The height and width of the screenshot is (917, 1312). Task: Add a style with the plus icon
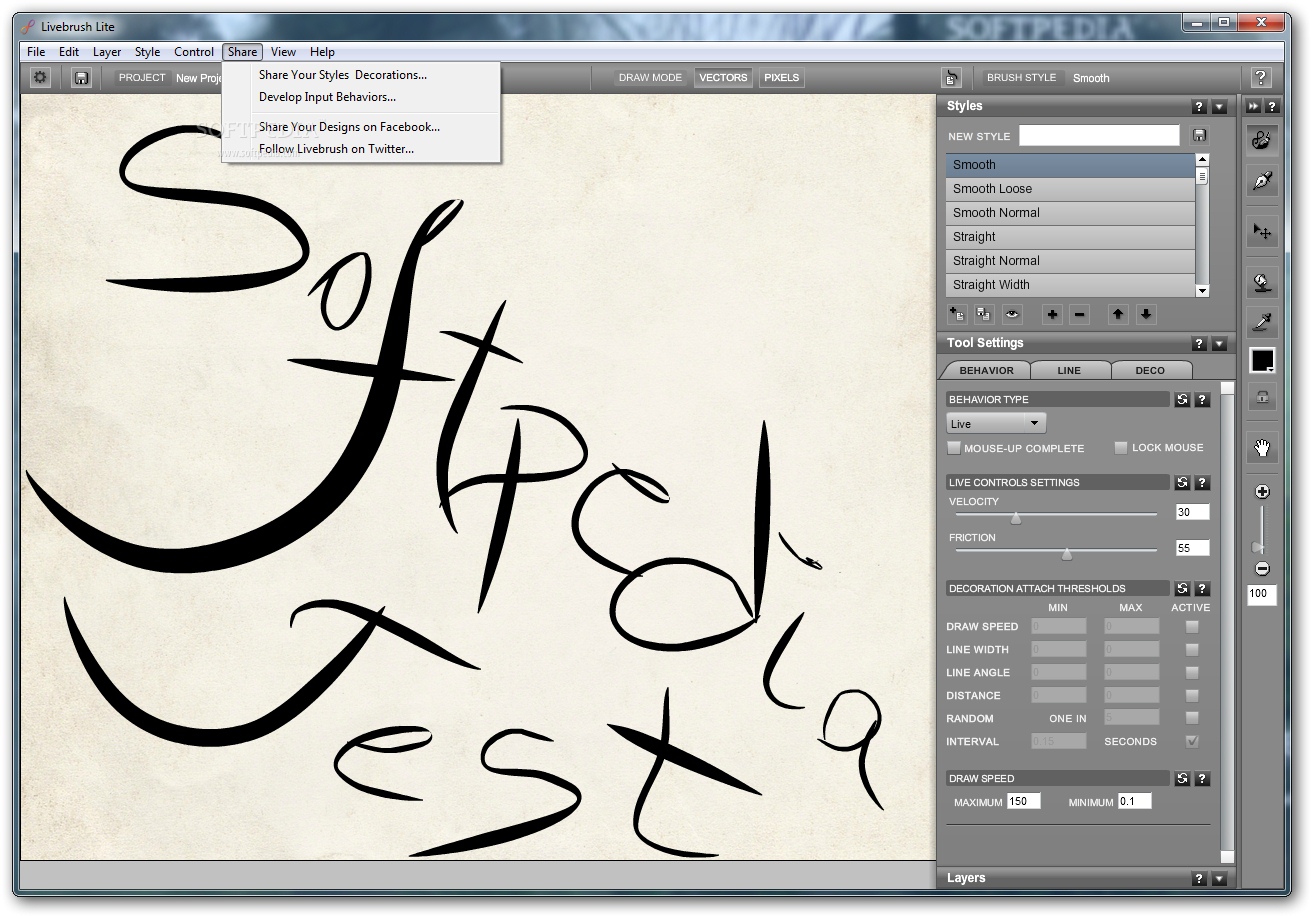tap(1052, 314)
